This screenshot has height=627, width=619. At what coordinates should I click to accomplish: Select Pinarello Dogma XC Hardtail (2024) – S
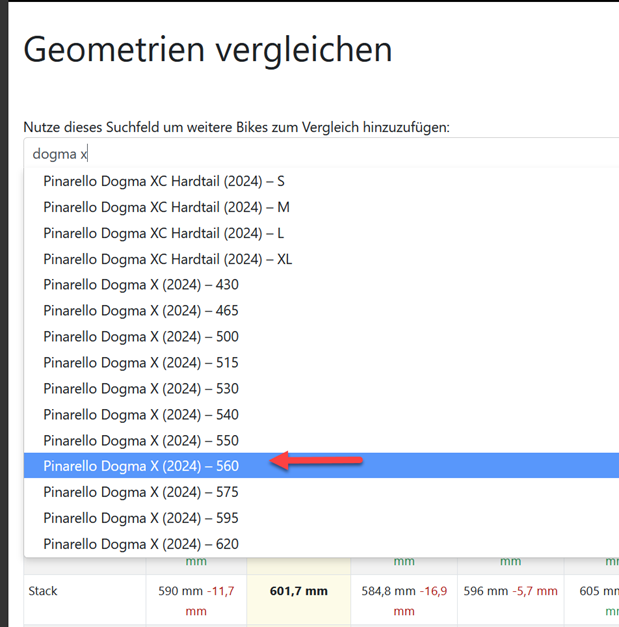point(164,181)
